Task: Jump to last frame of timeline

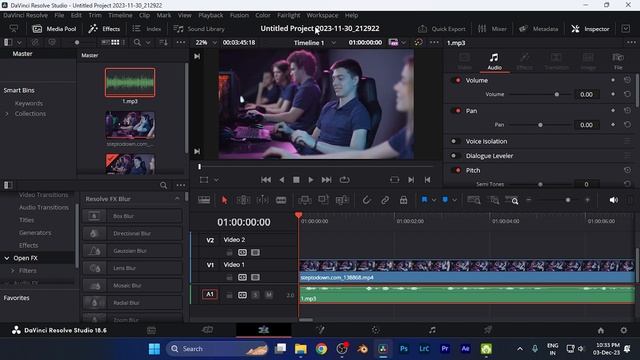Action: (x=327, y=180)
